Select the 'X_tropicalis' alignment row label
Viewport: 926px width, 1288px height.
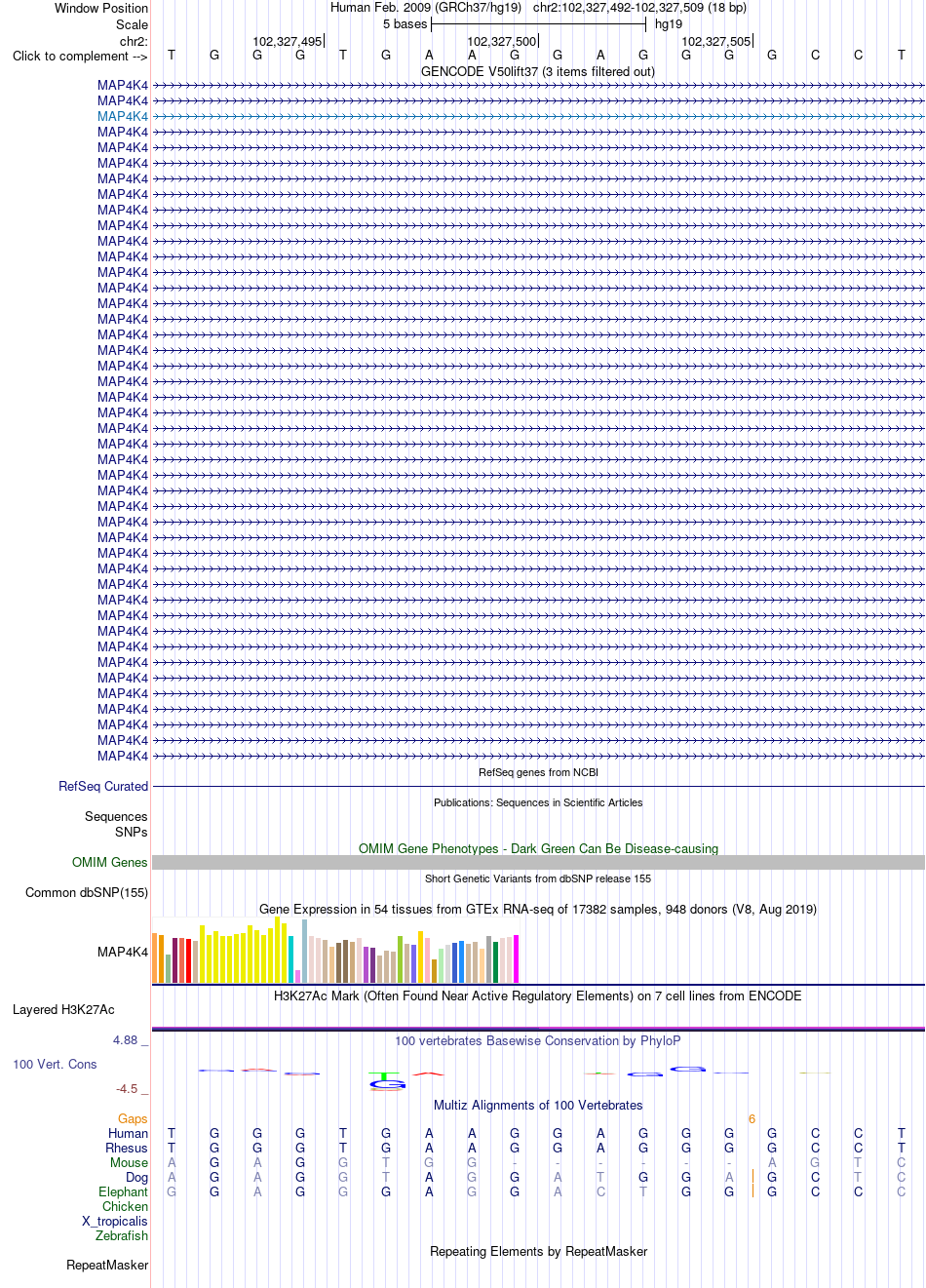click(115, 1221)
